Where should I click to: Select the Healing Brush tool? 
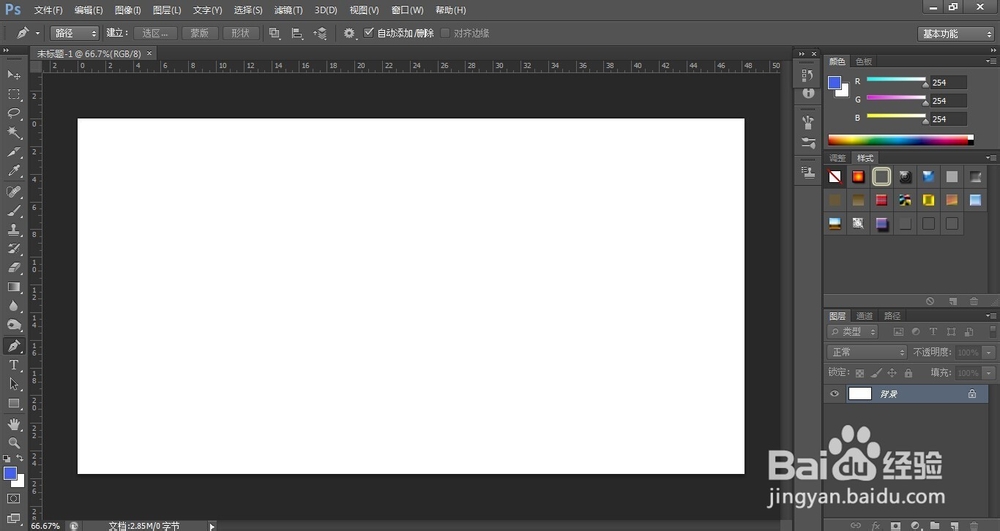coord(13,191)
